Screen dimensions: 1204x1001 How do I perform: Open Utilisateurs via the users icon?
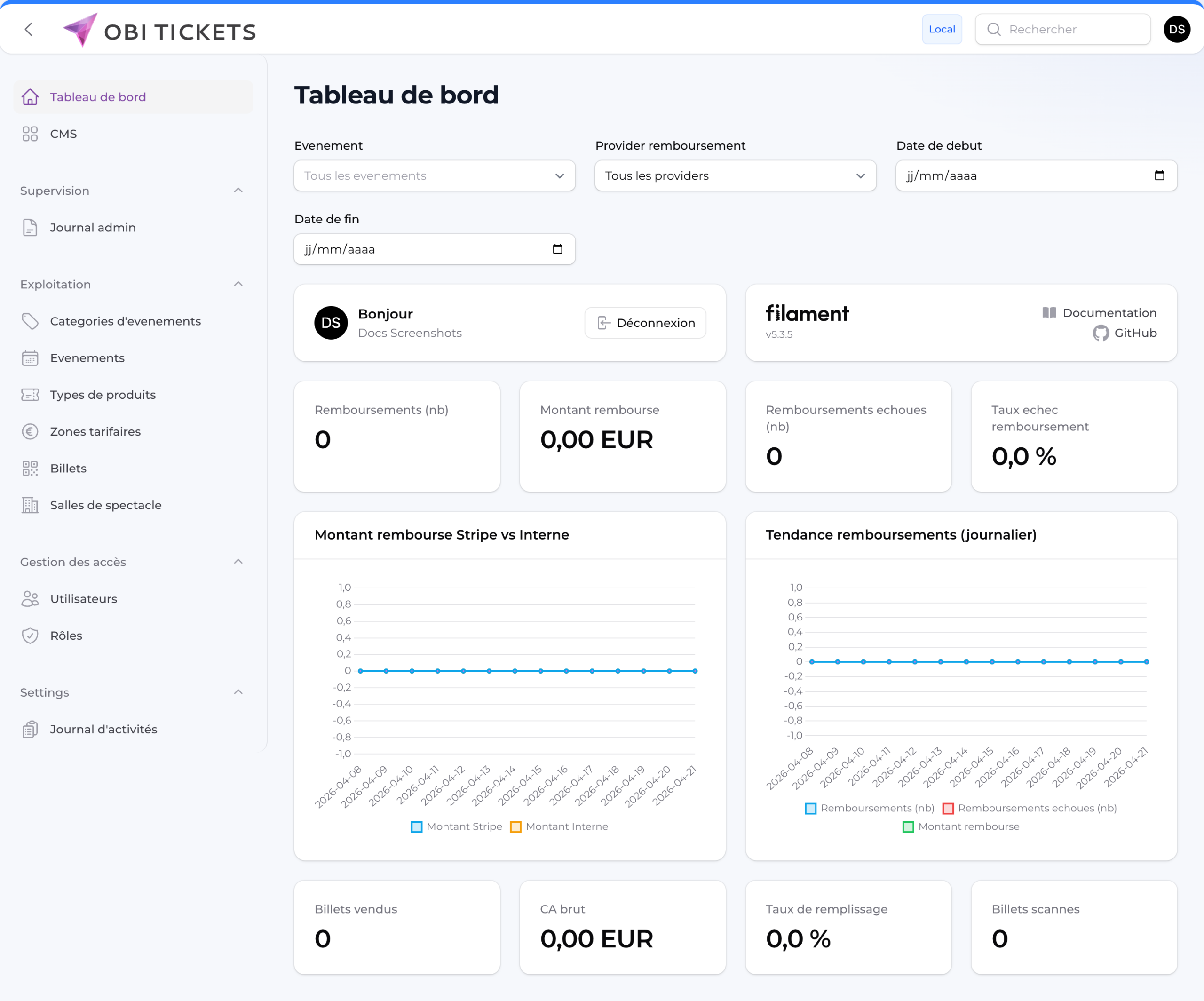(30, 598)
